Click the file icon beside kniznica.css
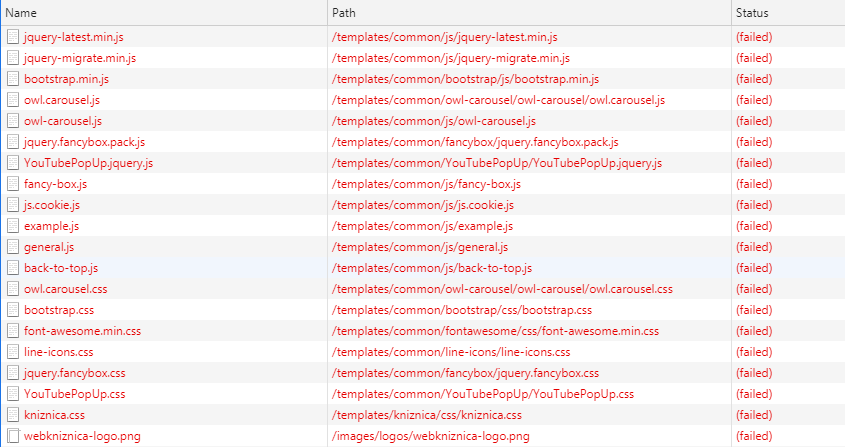This screenshot has width=845, height=447. click(13, 415)
